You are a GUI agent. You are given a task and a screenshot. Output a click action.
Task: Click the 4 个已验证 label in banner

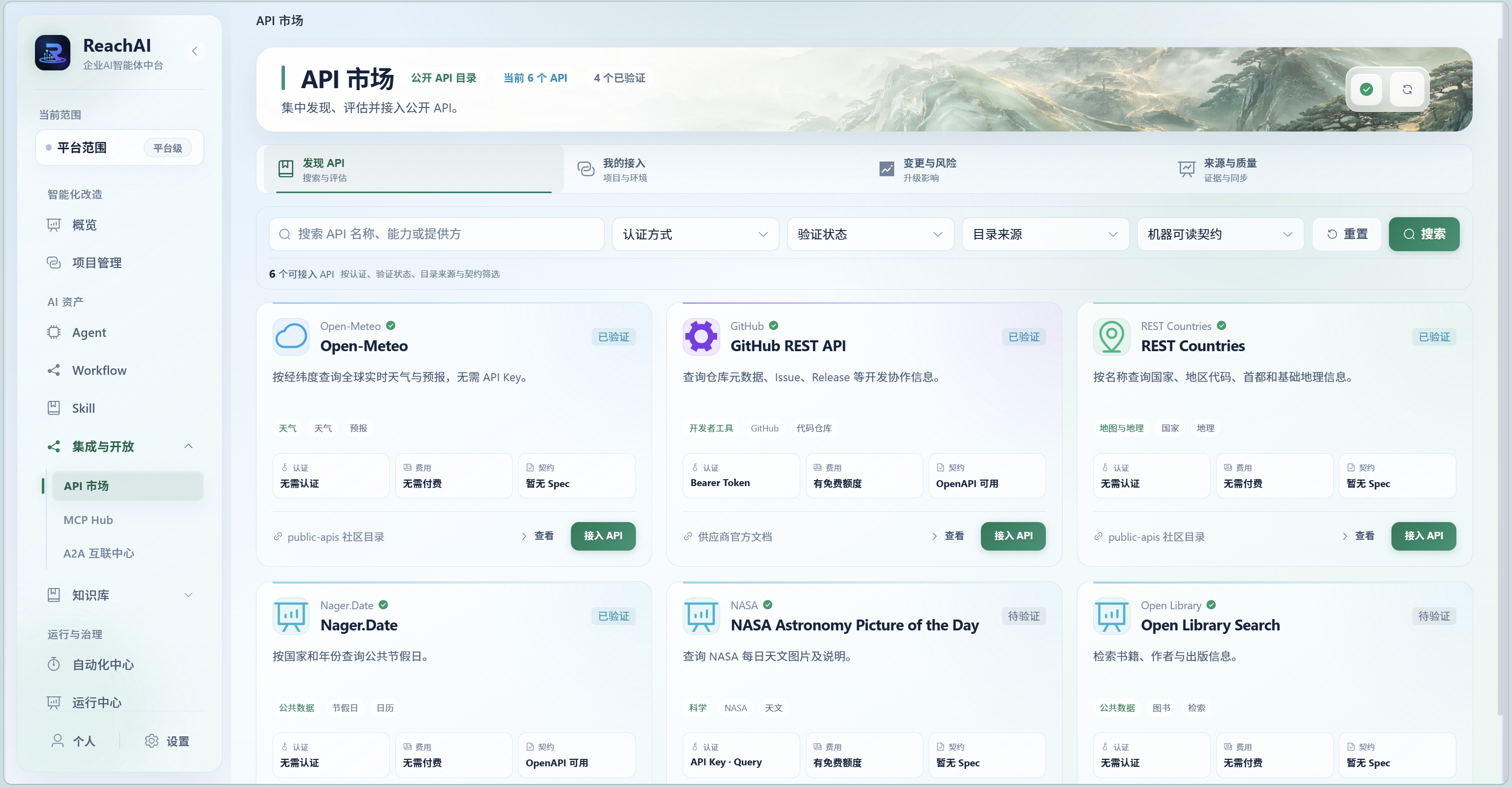[619, 78]
